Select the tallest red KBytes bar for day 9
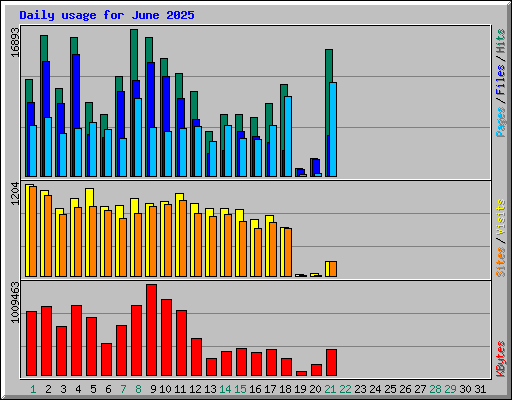The image size is (512, 400). coord(151,330)
